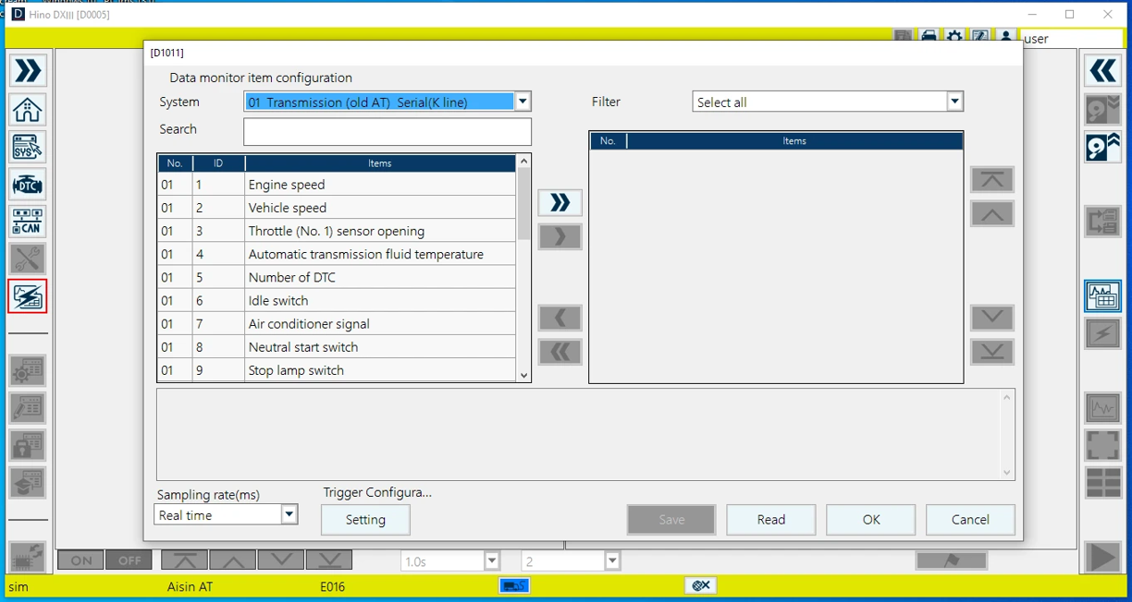Click the highlighted monitor table icon on right
The image size is (1132, 602).
(x=1102, y=296)
